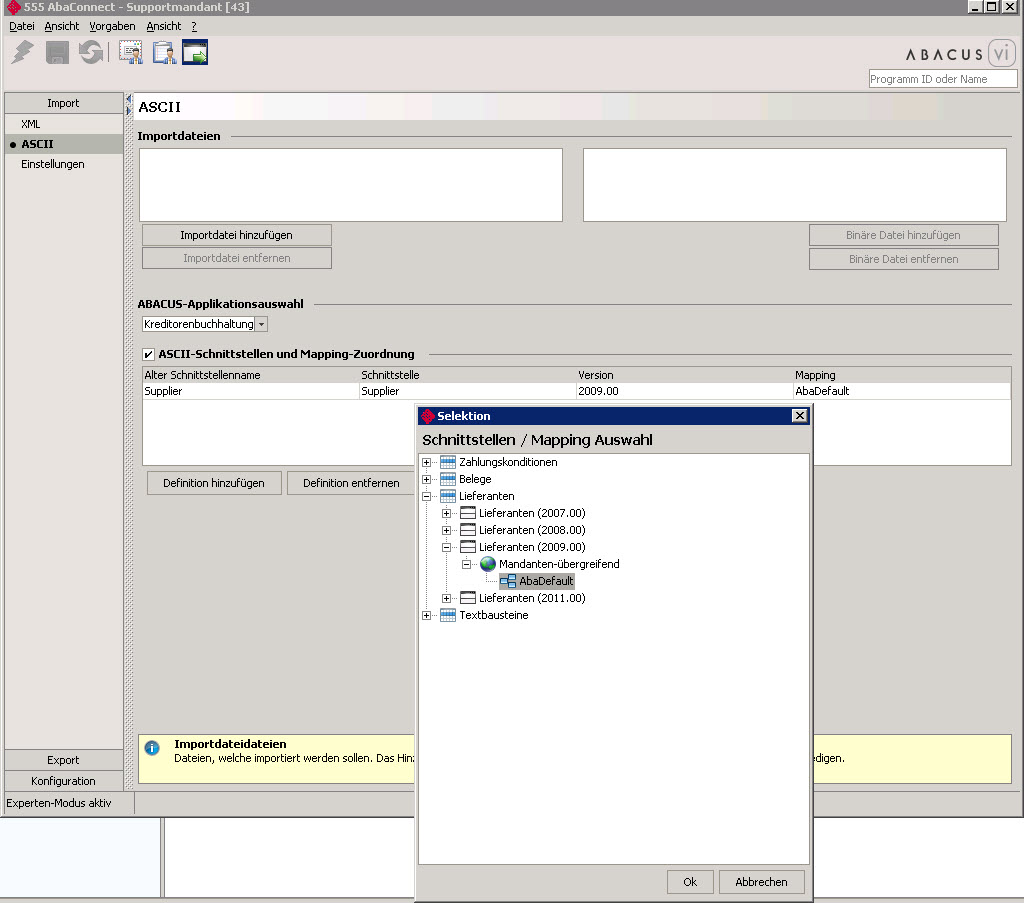
Task: Expand Lieferanten (2008.00) node
Action: coord(446,530)
